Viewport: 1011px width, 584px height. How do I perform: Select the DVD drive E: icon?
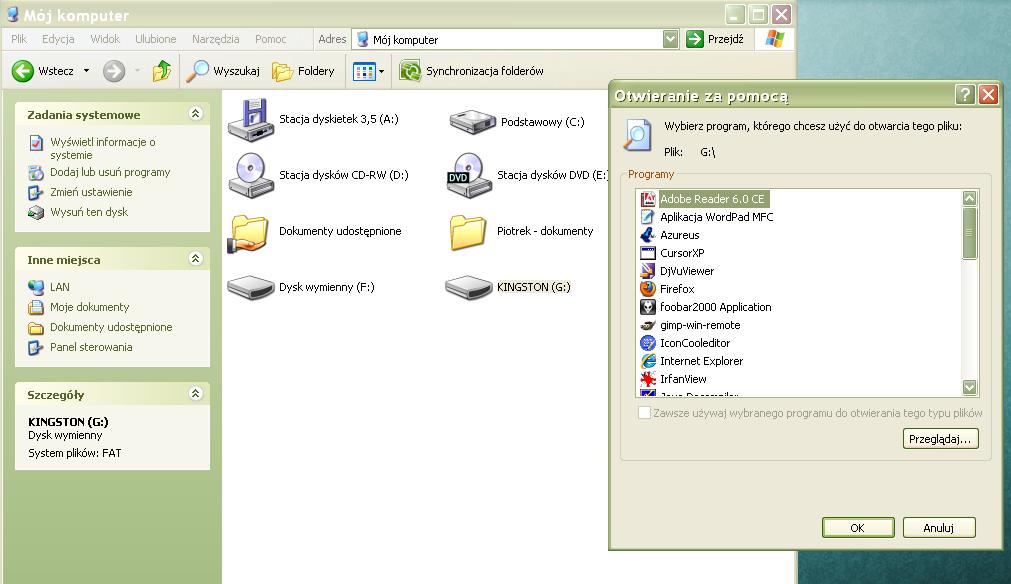[469, 175]
